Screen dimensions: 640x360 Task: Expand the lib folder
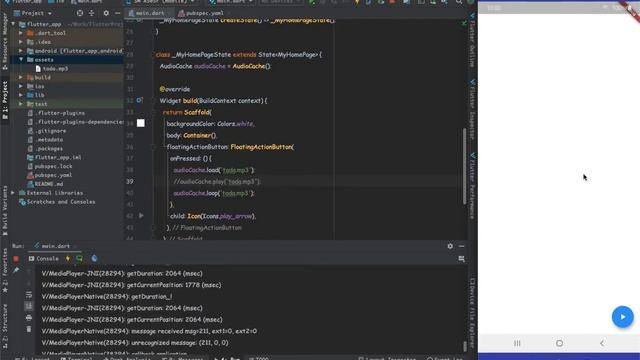click(21, 95)
